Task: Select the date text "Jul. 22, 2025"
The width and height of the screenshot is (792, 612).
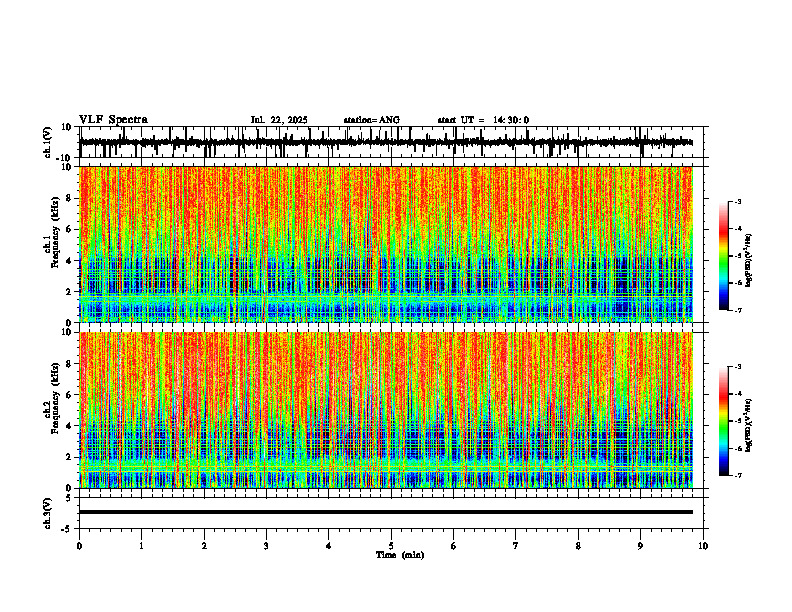Action: [x=279, y=120]
